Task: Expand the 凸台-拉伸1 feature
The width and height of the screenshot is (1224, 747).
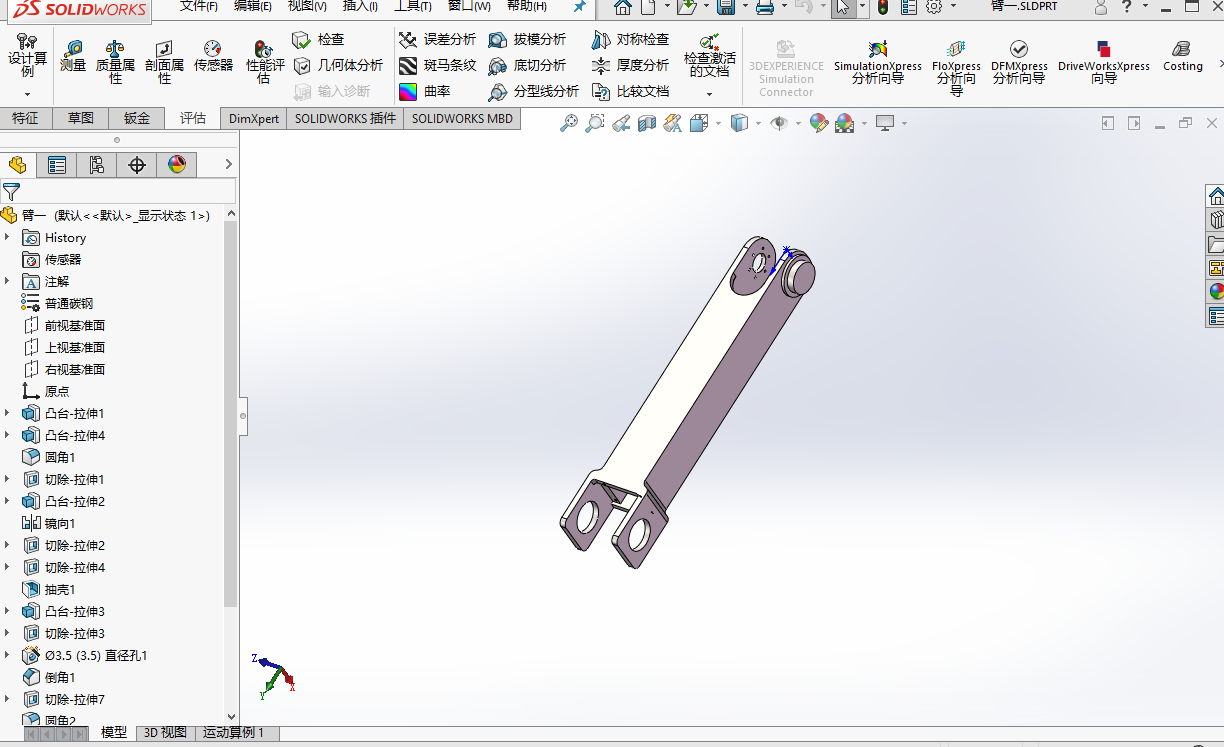Action: pos(8,413)
